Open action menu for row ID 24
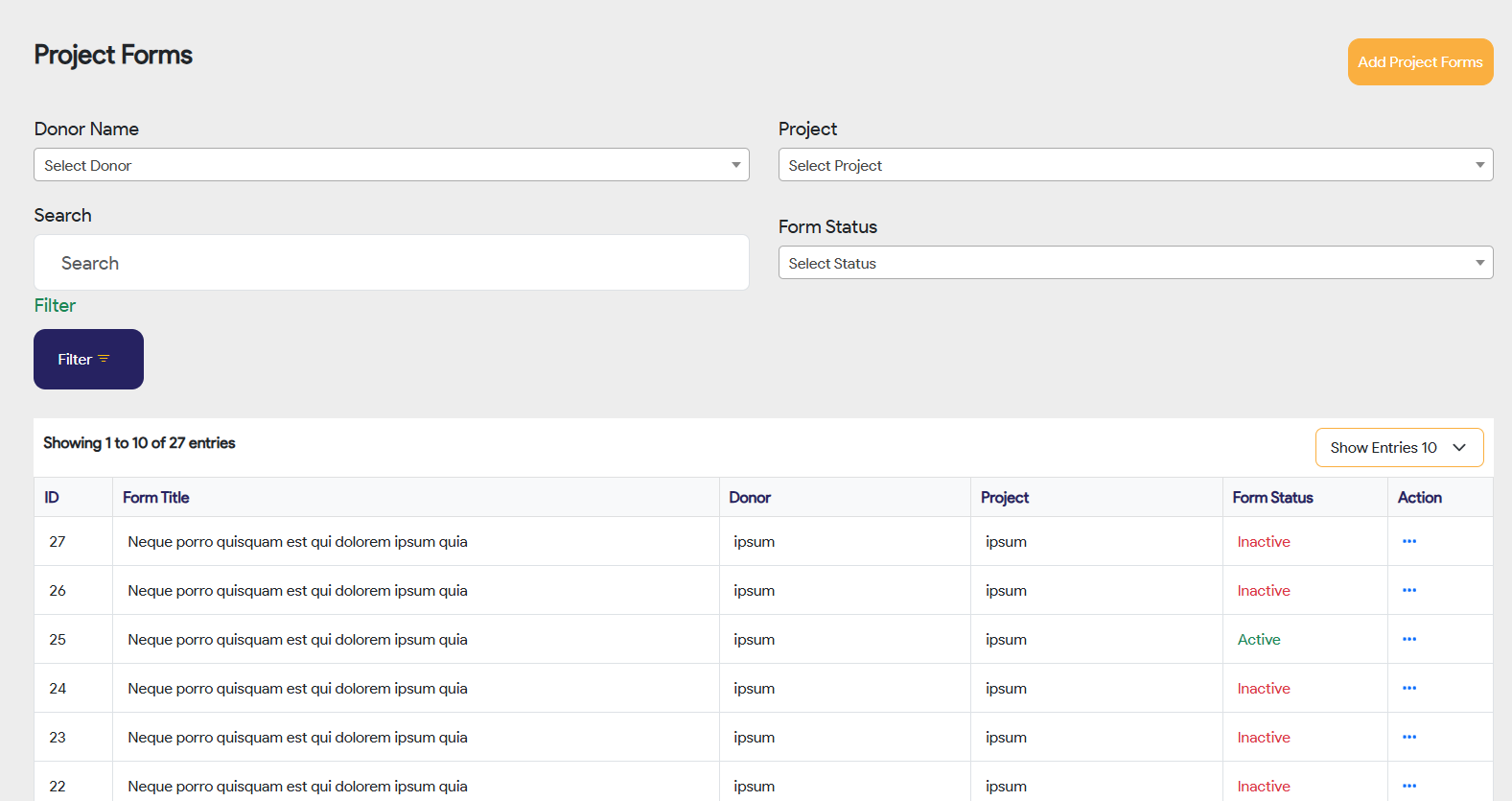1512x801 pixels. 1408,688
